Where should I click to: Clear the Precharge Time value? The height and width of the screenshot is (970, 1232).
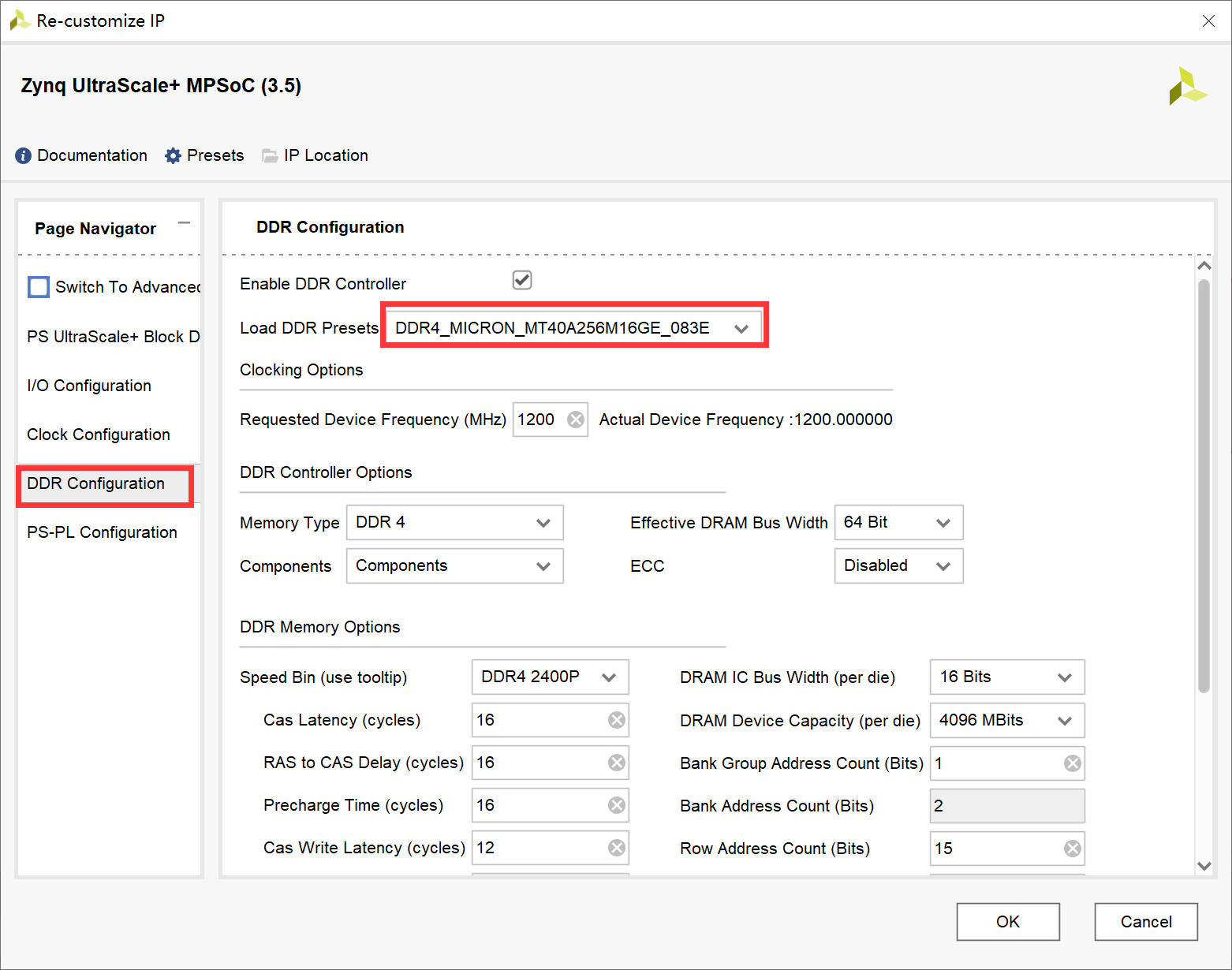(617, 805)
